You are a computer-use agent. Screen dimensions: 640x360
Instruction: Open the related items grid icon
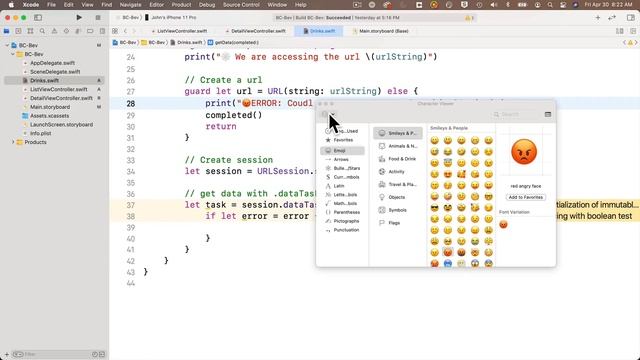[115, 31]
